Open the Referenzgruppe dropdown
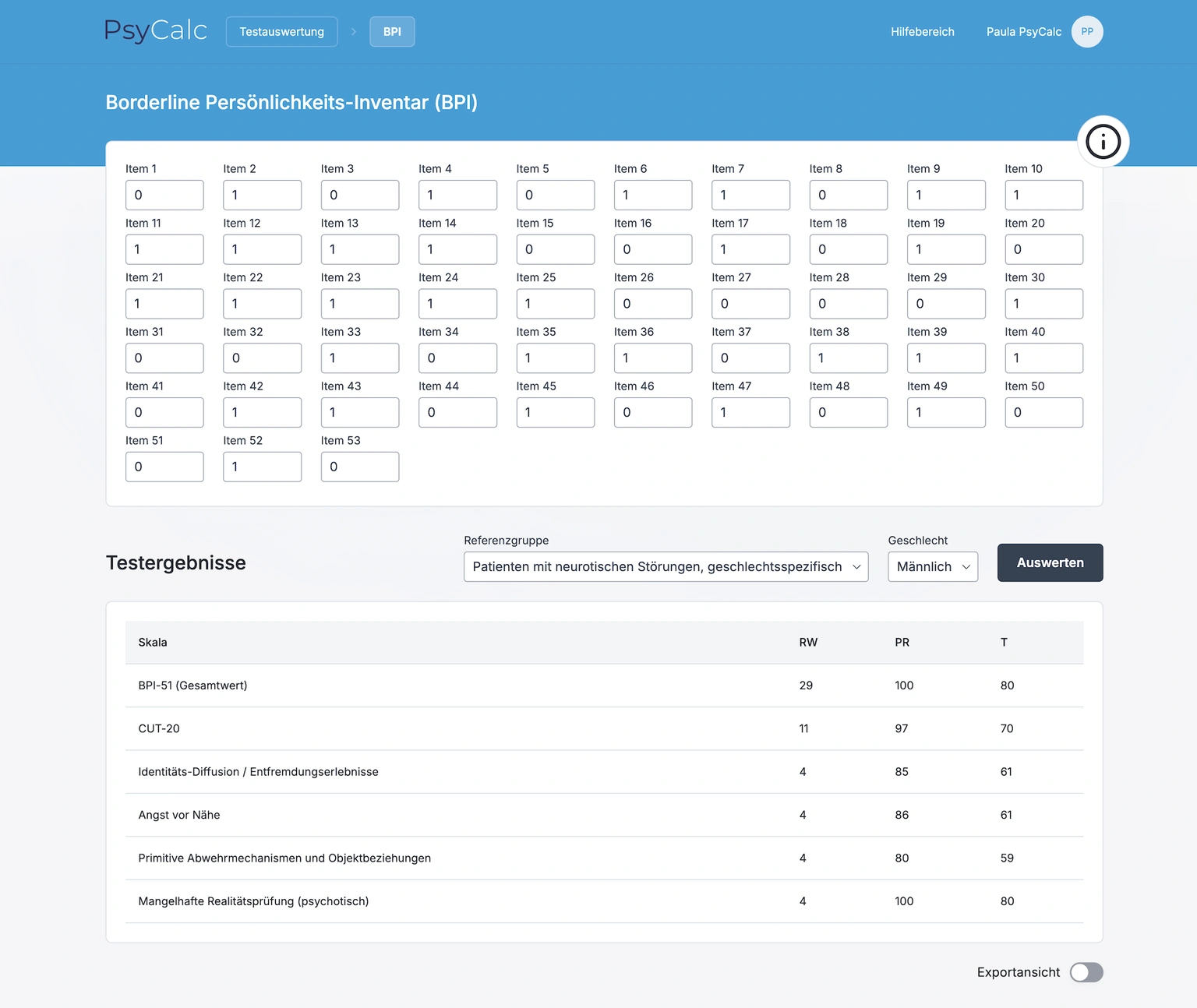This screenshot has height=1008, width=1197. point(666,566)
